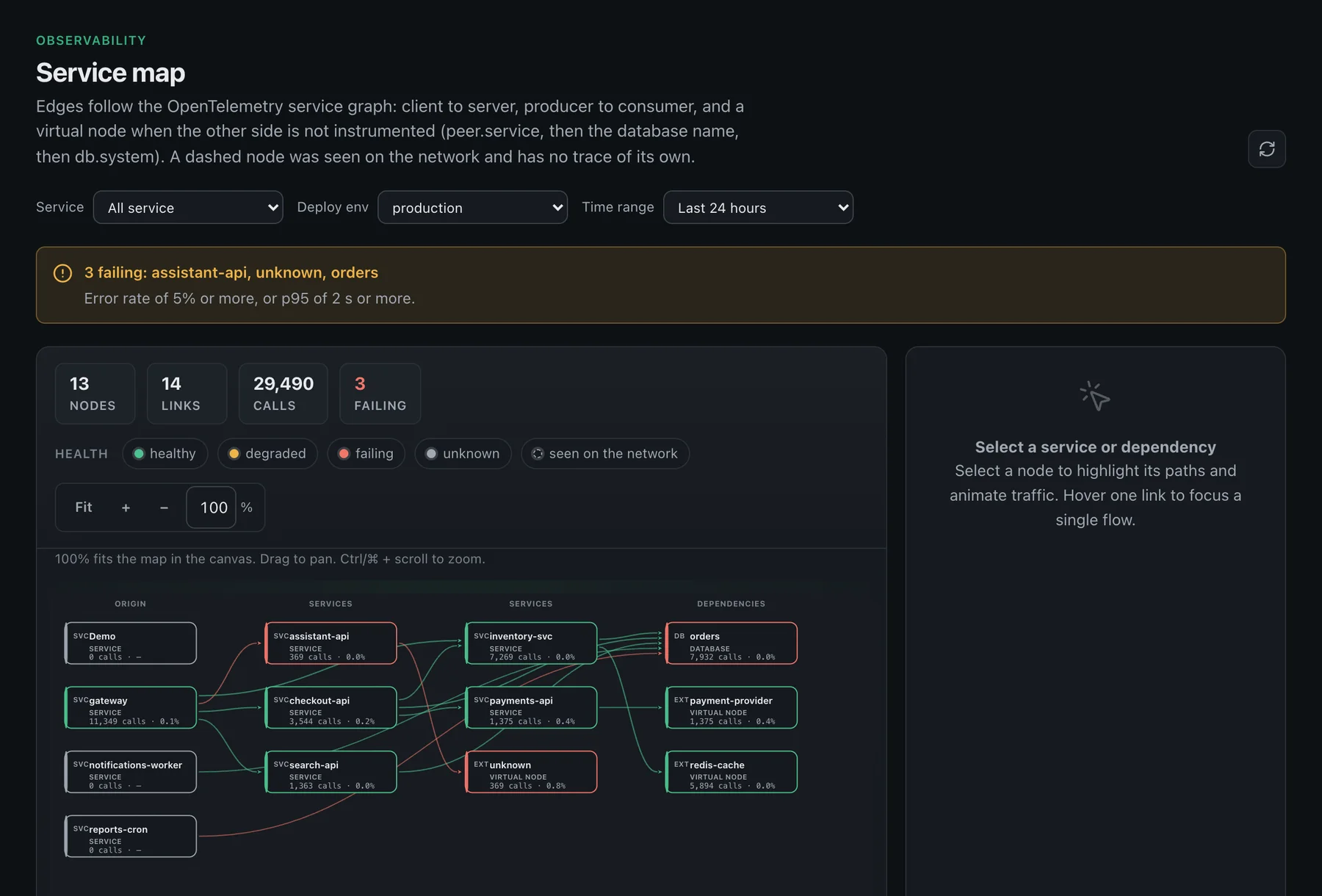This screenshot has height=896, width=1322.
Task: Open the Deploy env dropdown set to production
Action: click(472, 208)
